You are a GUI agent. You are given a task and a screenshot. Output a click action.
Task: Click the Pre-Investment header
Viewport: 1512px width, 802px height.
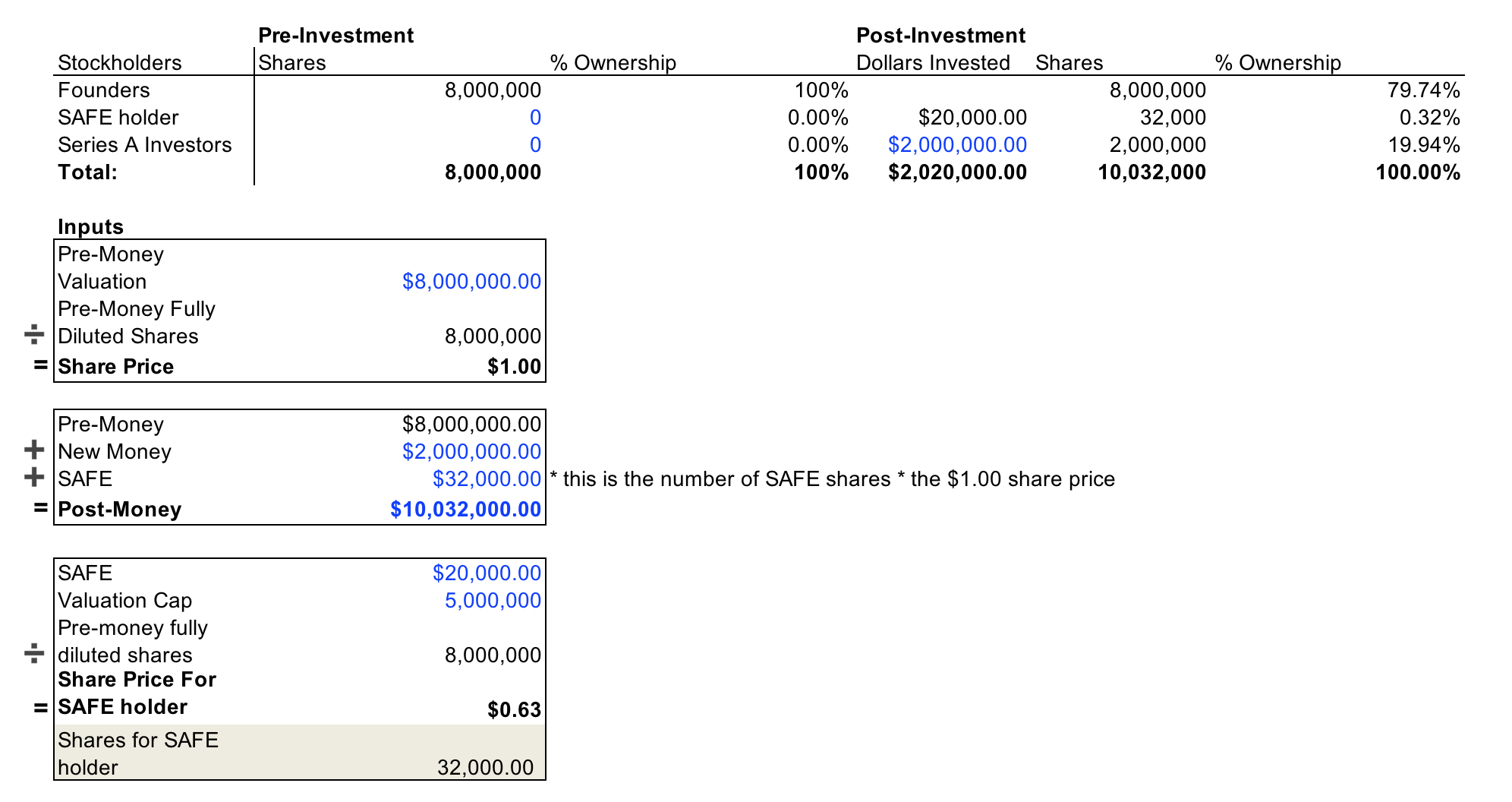tap(335, 36)
